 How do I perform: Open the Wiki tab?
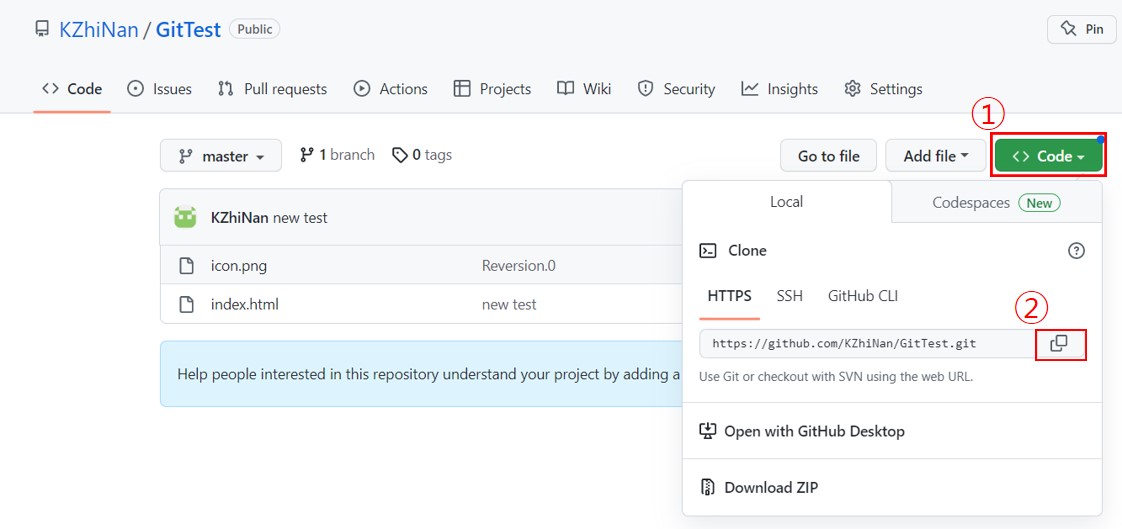584,89
